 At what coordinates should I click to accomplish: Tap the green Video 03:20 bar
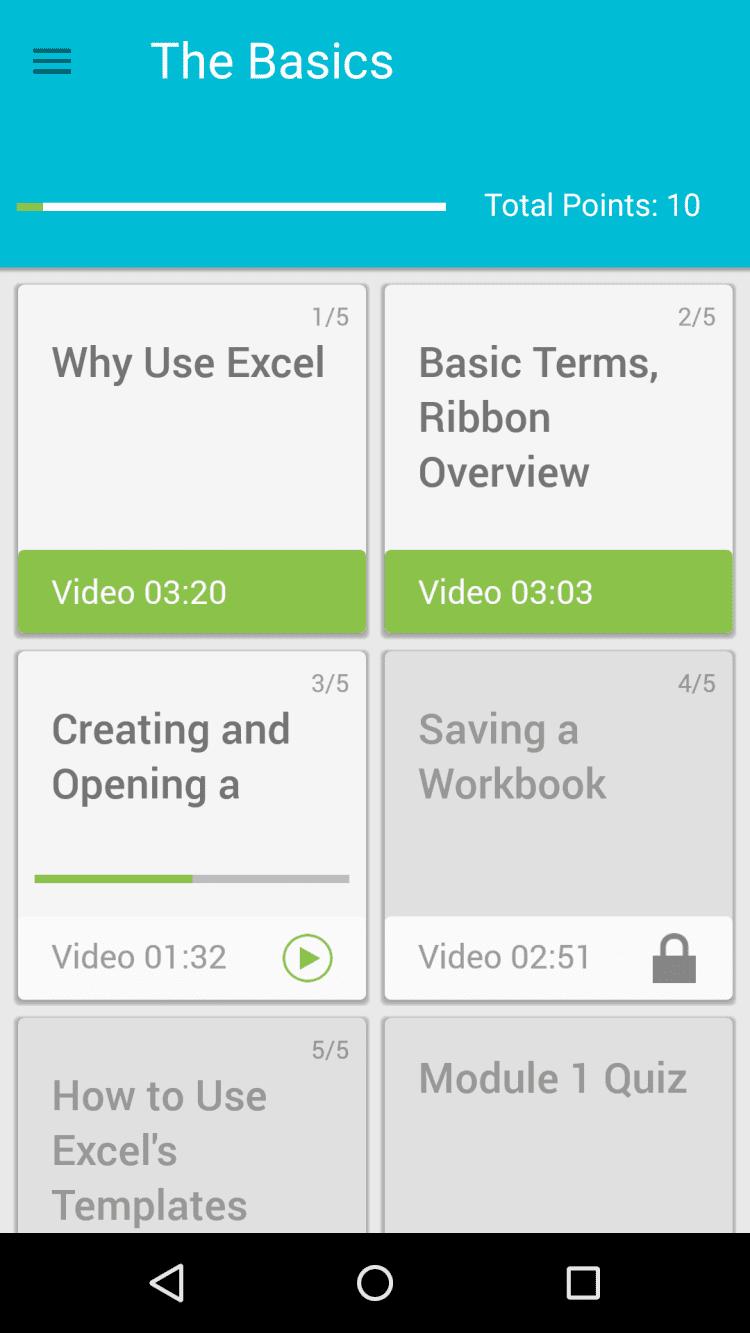192,592
